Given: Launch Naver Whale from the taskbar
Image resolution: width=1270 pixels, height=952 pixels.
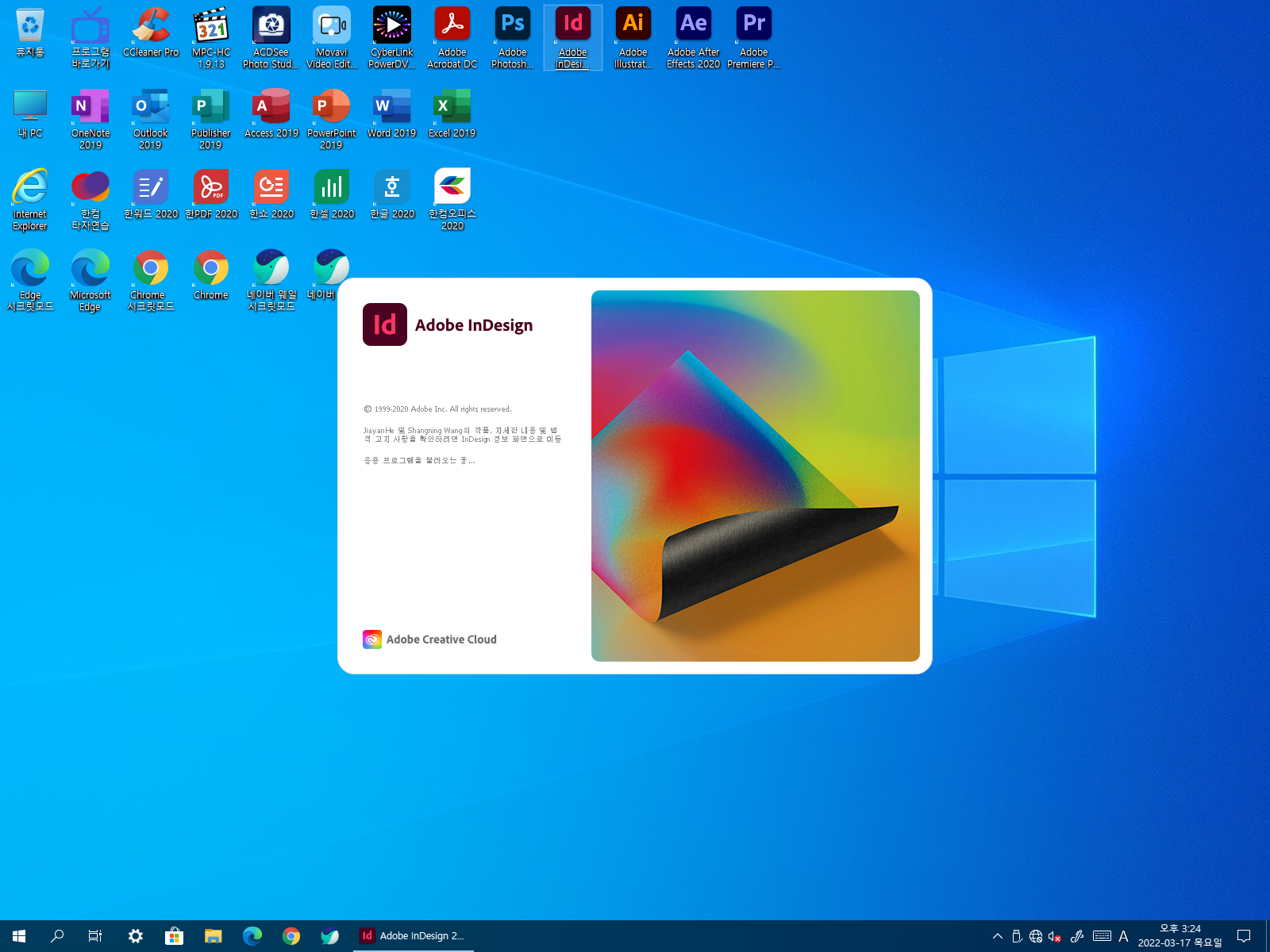Looking at the screenshot, I should tap(330, 936).
